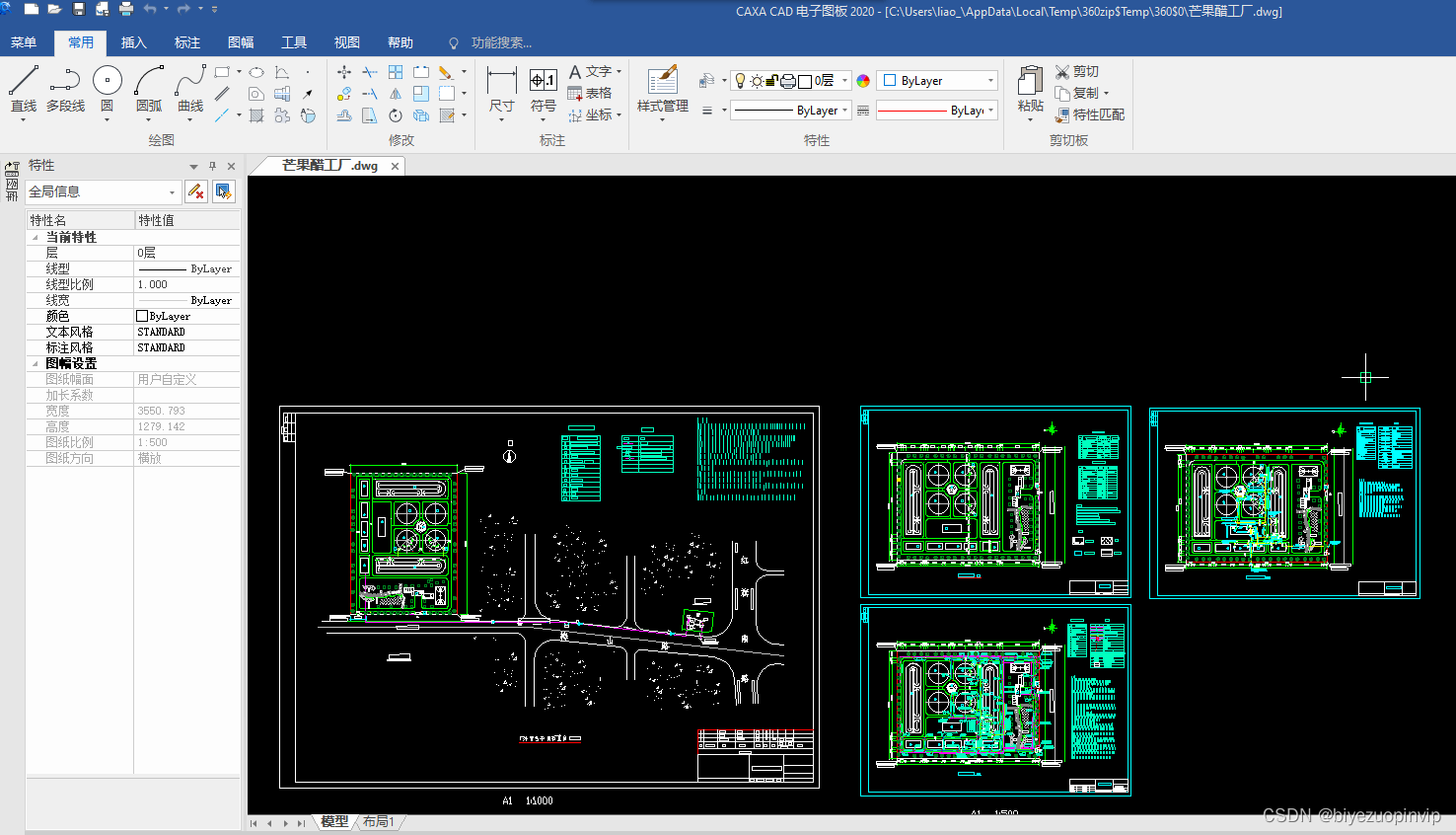Viewport: 1456px width, 835px height.
Task: Click the ellipse drawing tool icon
Action: pos(256,72)
